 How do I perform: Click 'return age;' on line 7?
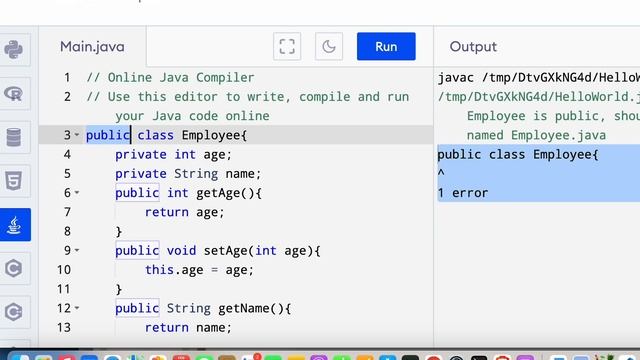pyautogui.click(x=184, y=212)
